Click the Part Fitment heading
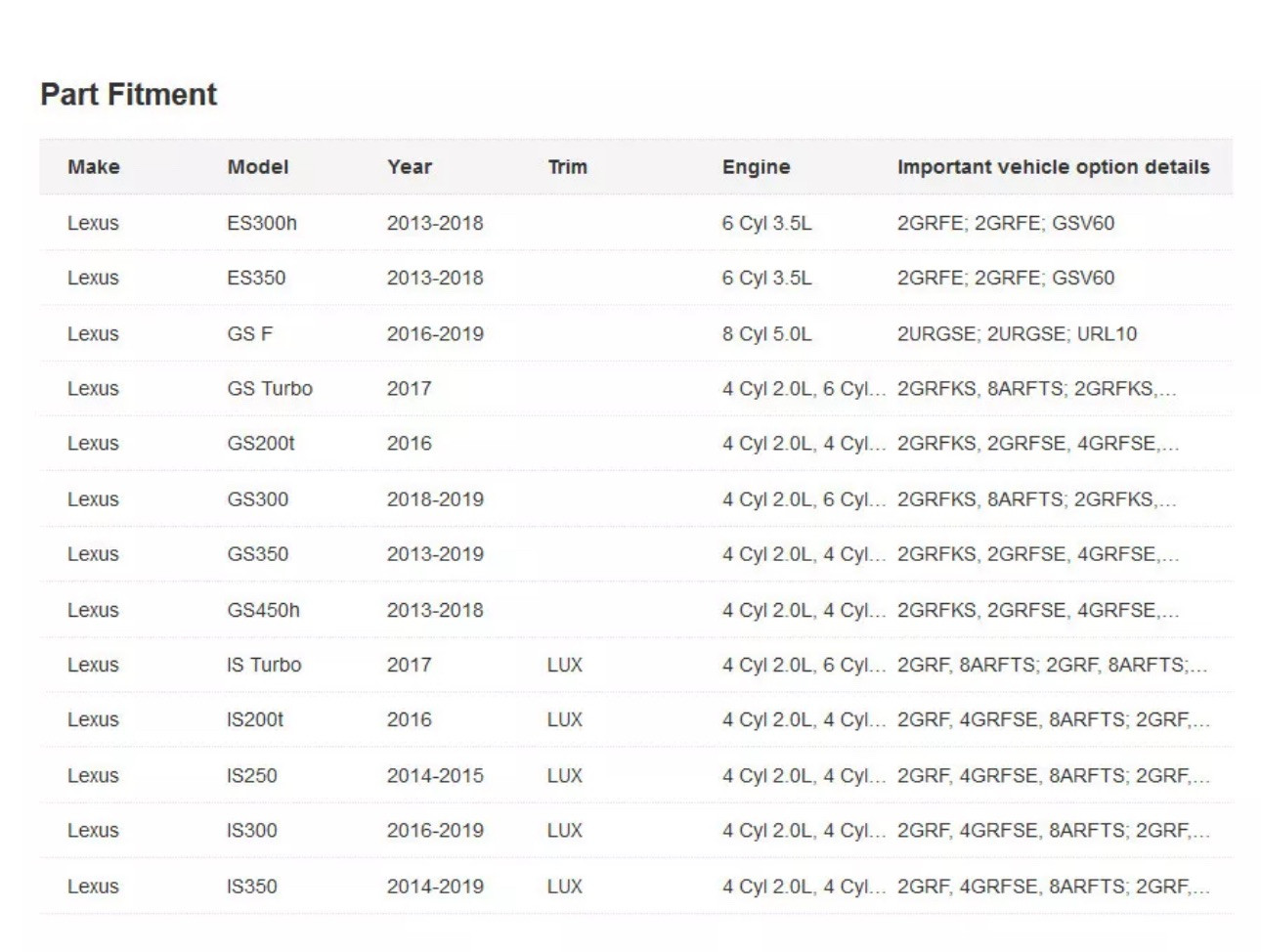The image size is (1261, 952). pyautogui.click(x=128, y=95)
